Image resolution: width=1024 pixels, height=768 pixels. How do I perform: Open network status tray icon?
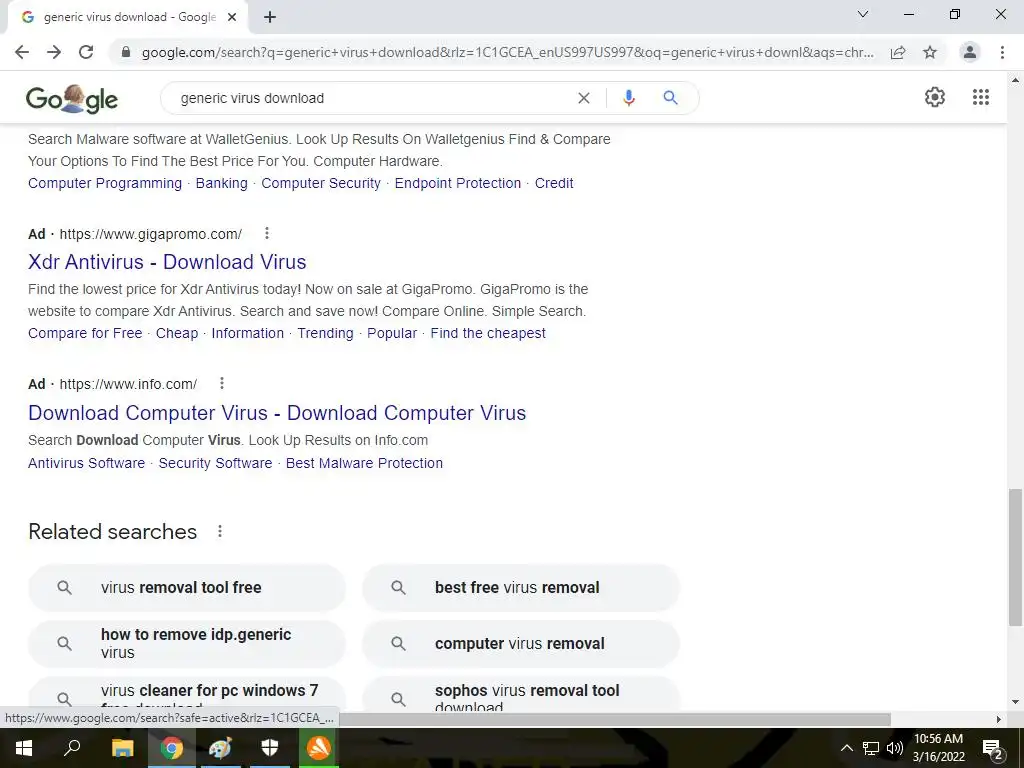(871, 748)
